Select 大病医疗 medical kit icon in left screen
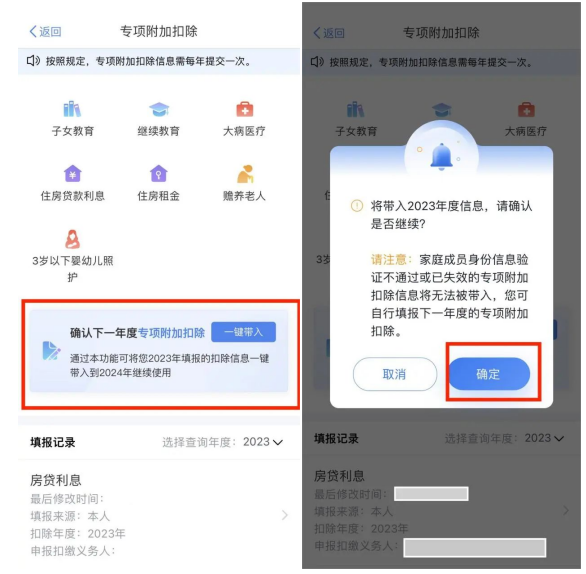Viewport: 586px width, 574px height. 245,109
